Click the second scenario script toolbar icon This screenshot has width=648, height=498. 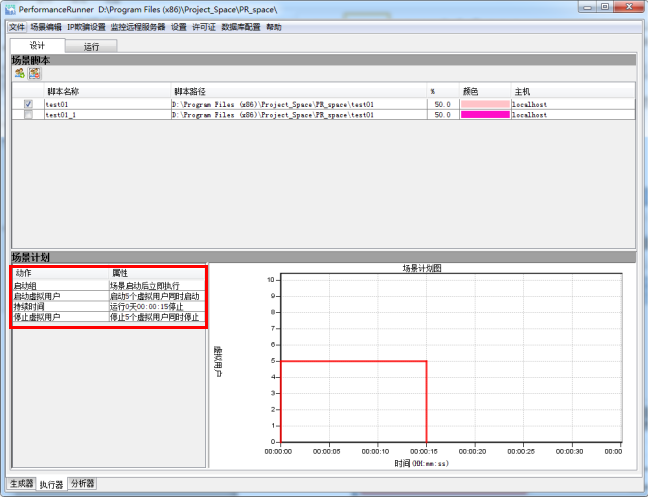coord(34,73)
